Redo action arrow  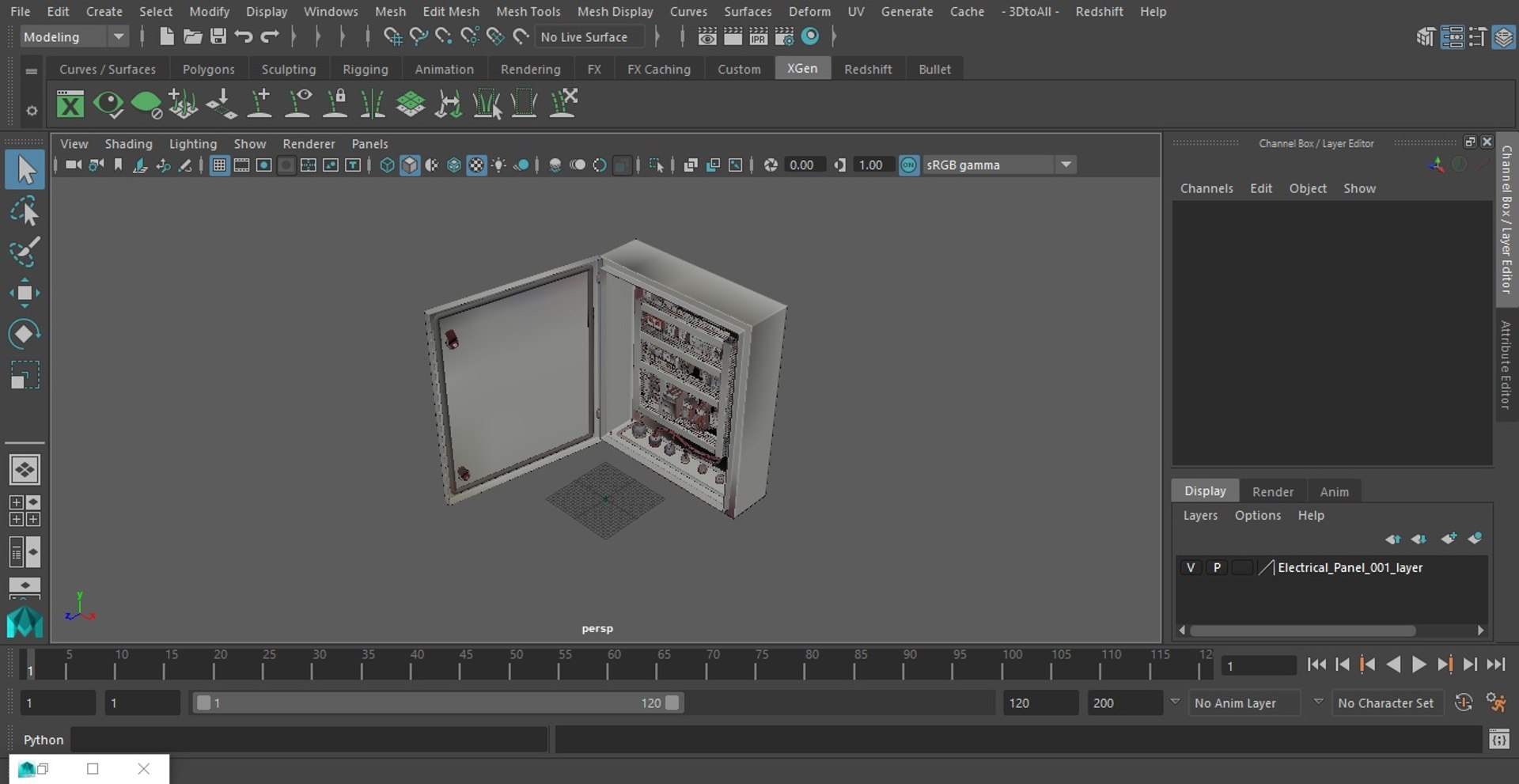270,36
